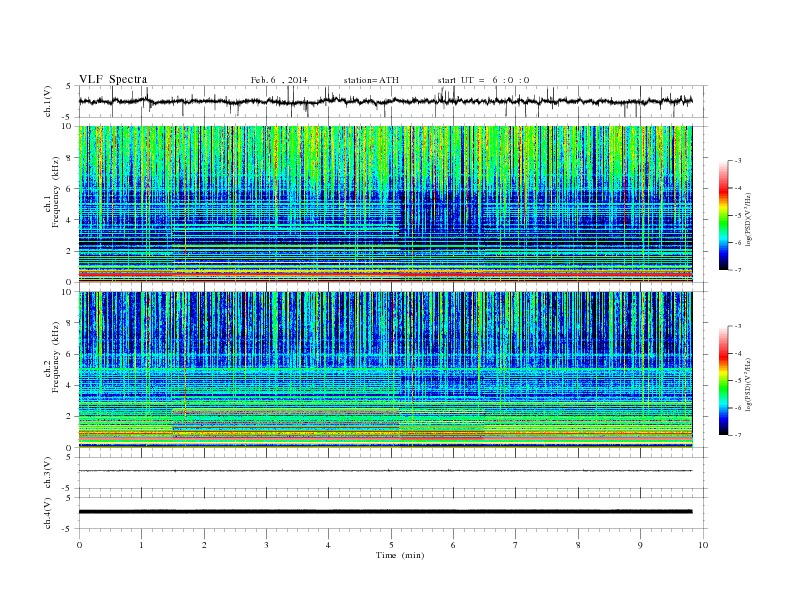The width and height of the screenshot is (792, 612).
Task: Click the ch.1 color bar "log(PSD)(V²/Hz)" label
Action: tap(749, 220)
